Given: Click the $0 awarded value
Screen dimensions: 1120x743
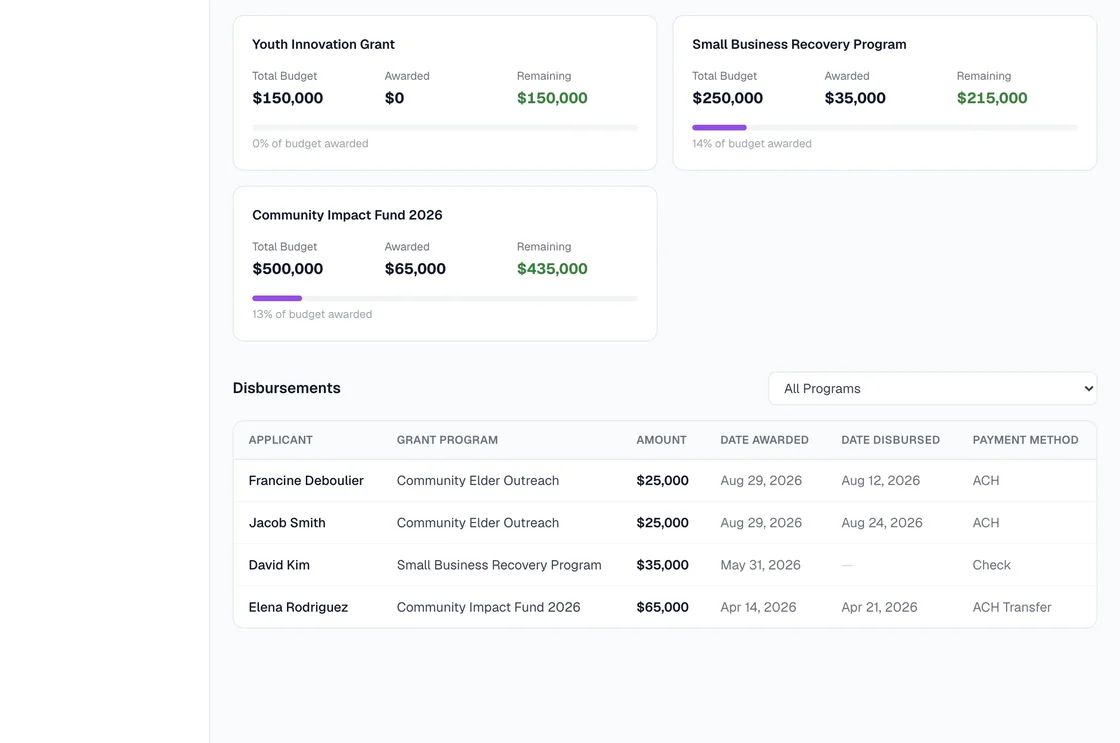Looking at the screenshot, I should click(394, 98).
